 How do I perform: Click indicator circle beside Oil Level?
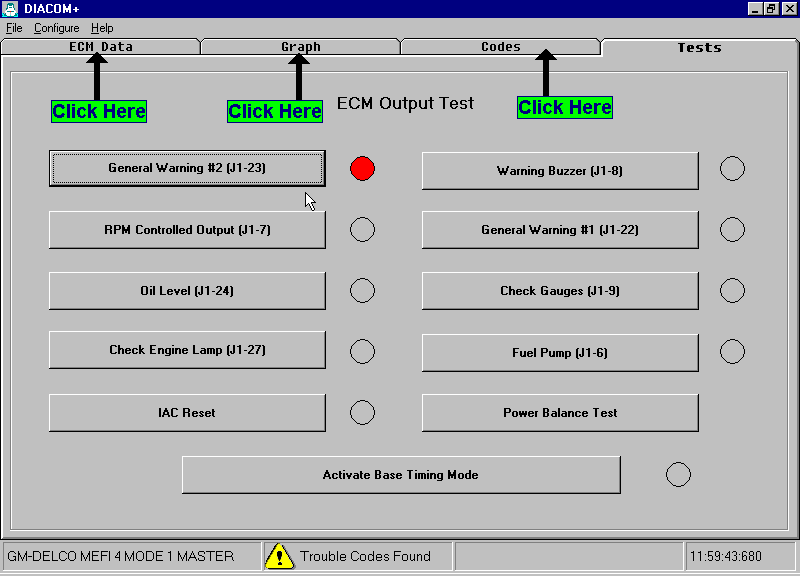tap(362, 290)
